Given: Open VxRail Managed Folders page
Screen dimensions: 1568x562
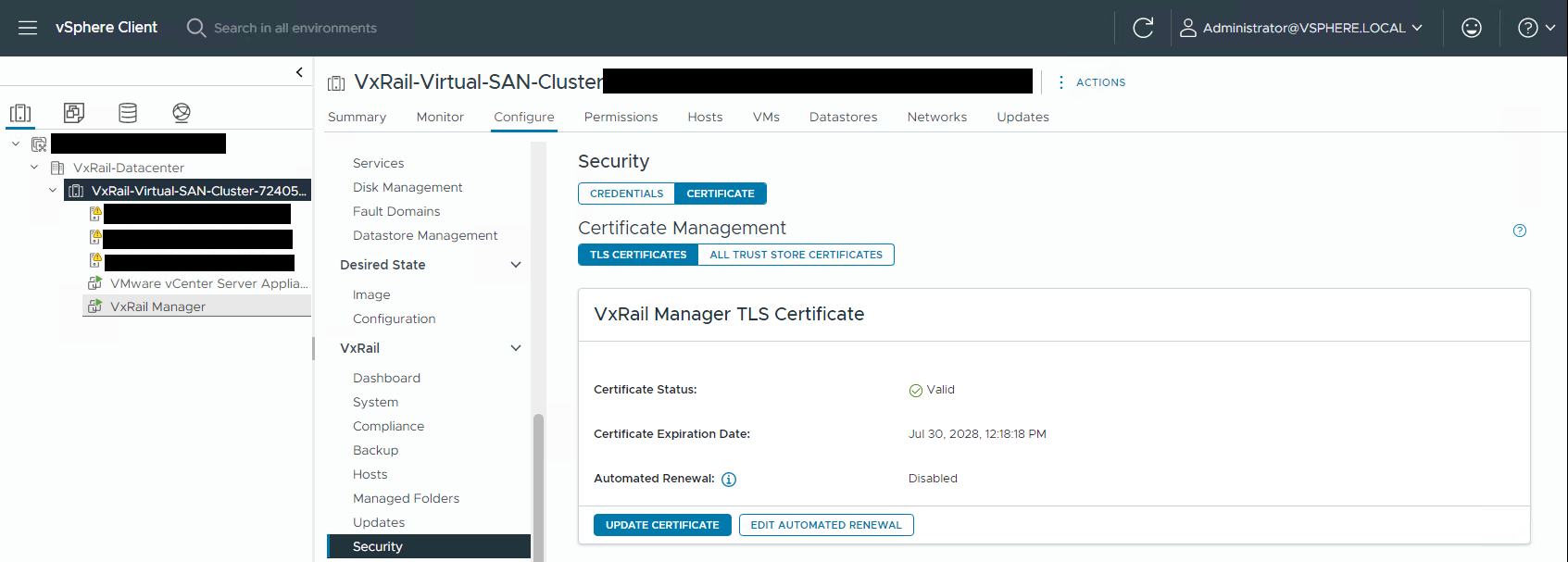Looking at the screenshot, I should [406, 498].
